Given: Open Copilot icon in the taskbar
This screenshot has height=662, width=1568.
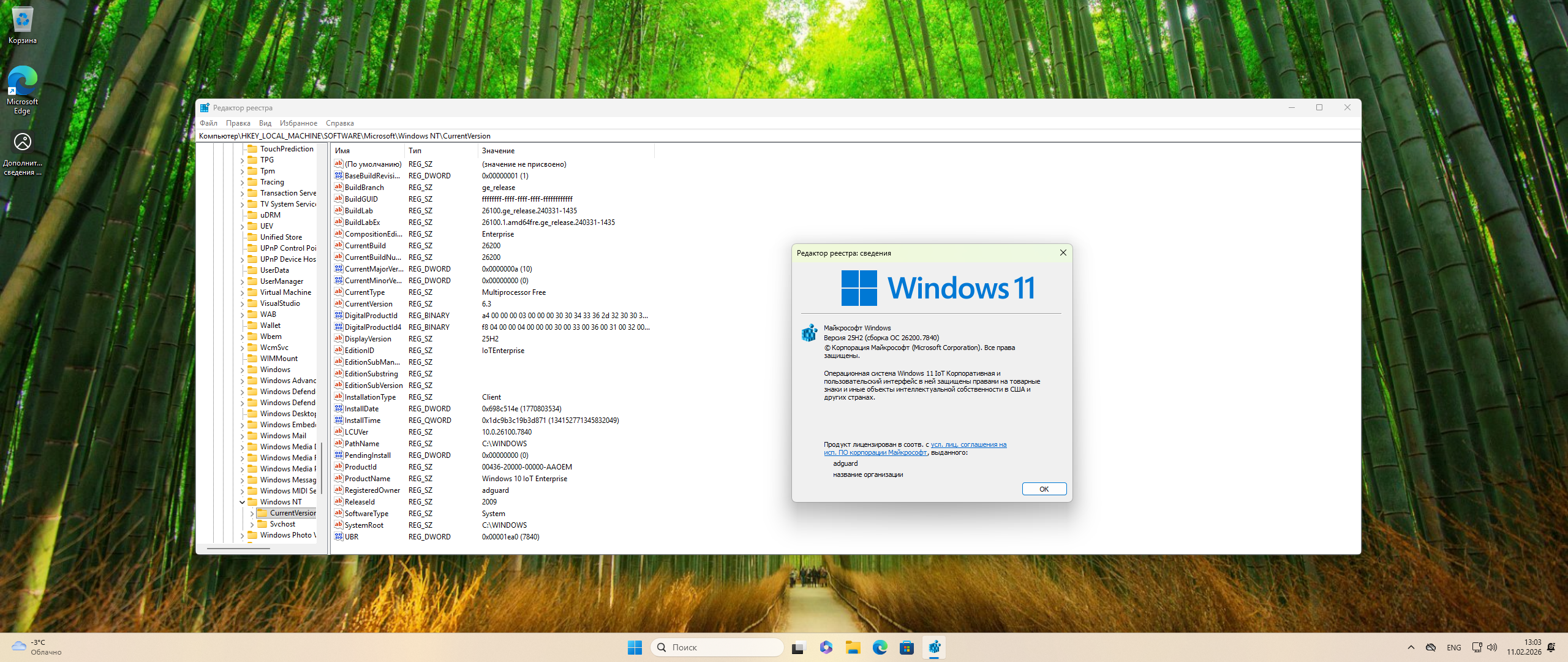Looking at the screenshot, I should (826, 647).
